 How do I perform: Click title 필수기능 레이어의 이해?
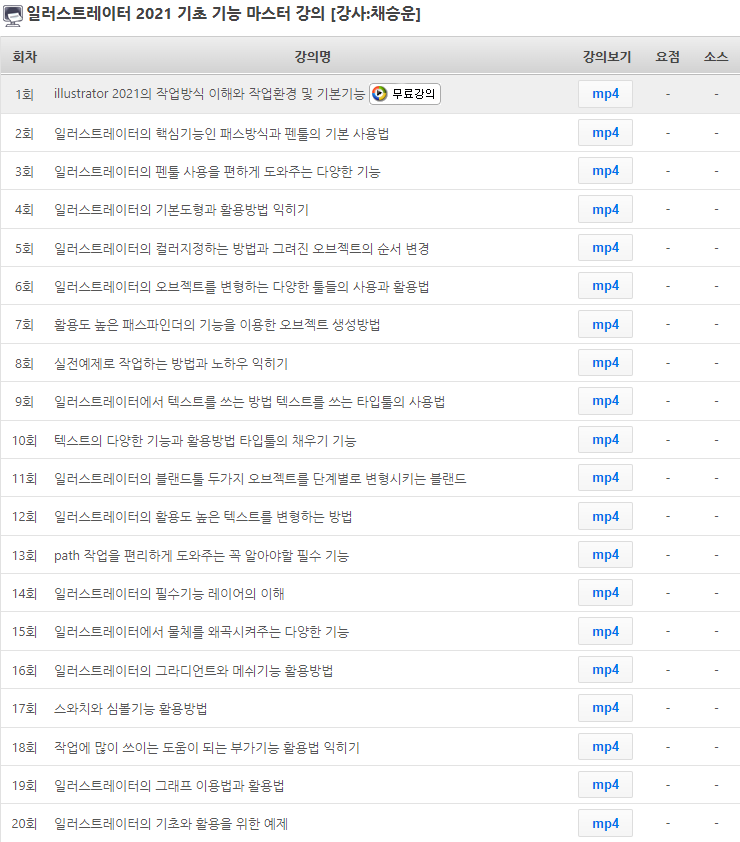coord(169,593)
